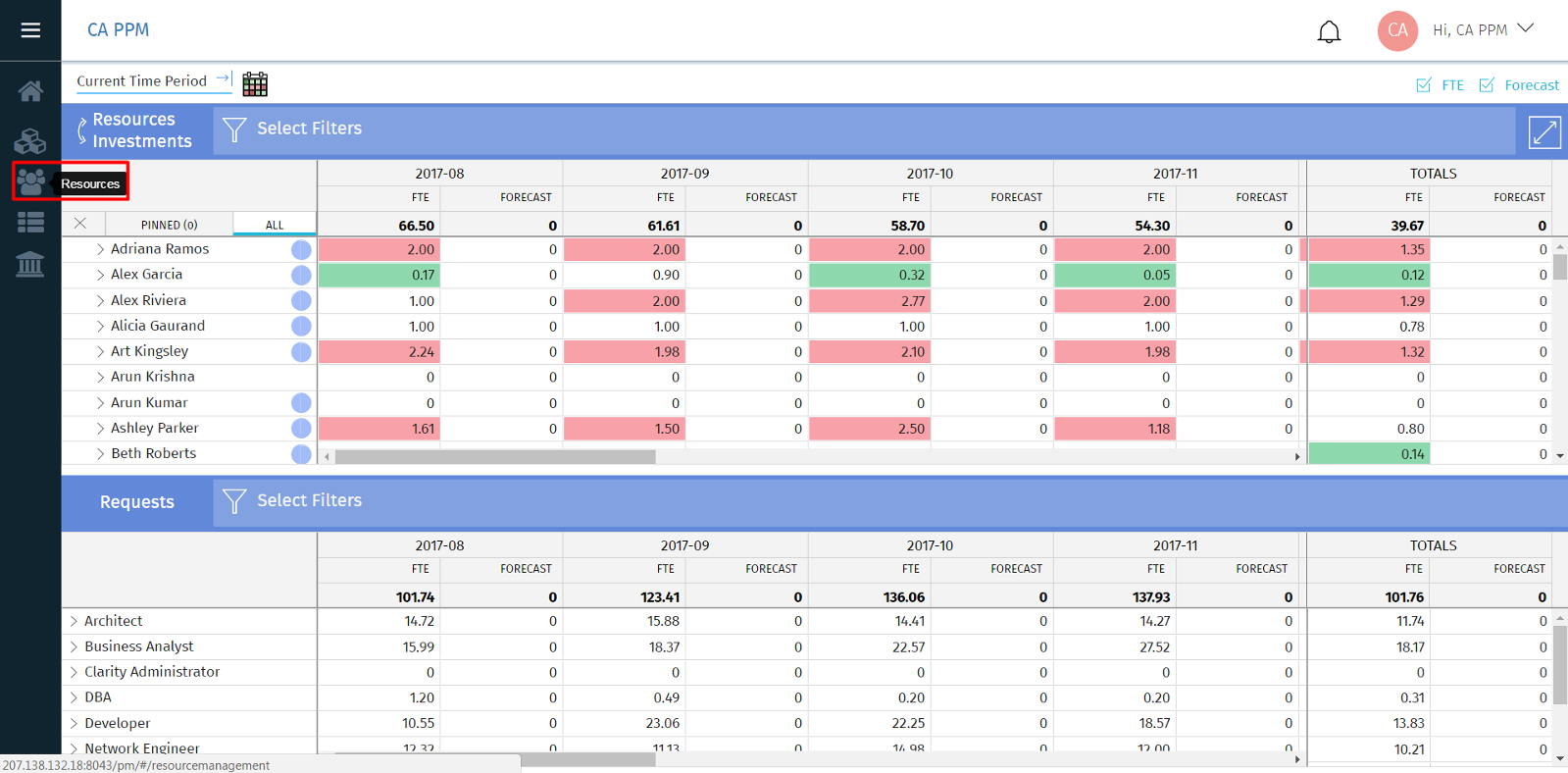
Task: Expand the Alicia Gaurand row
Action: click(x=100, y=326)
